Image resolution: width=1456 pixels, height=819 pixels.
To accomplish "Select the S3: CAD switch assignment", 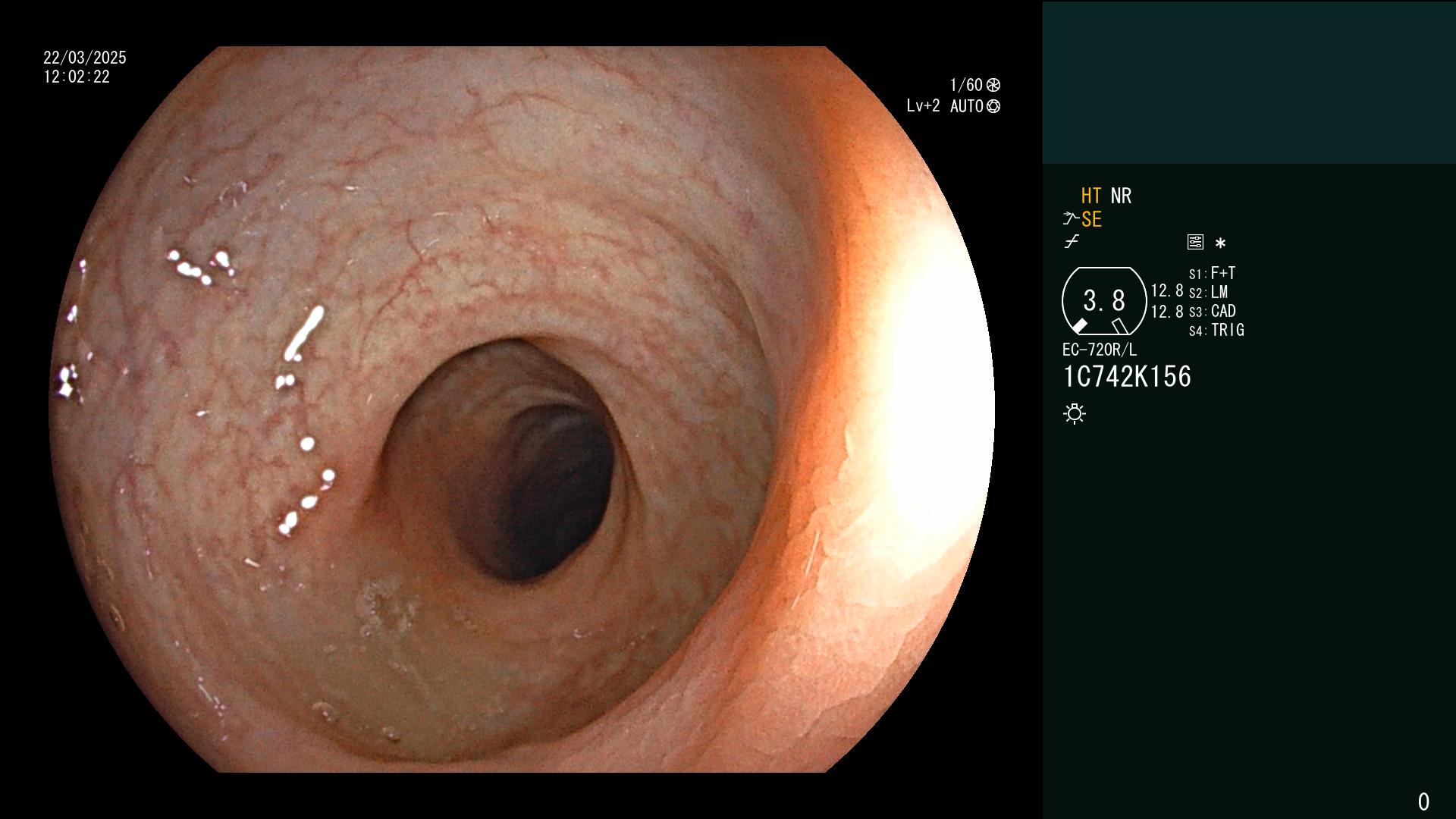I will coord(1212,311).
